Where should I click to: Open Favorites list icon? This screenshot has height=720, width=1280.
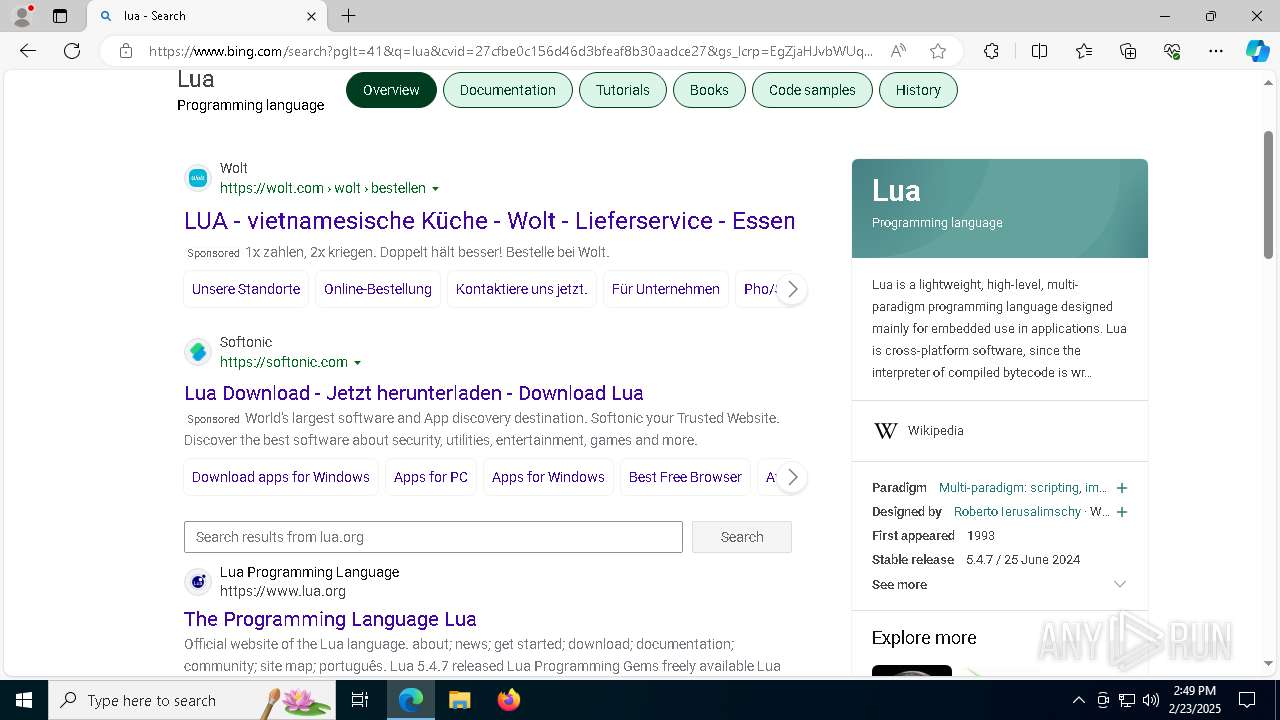point(1084,51)
